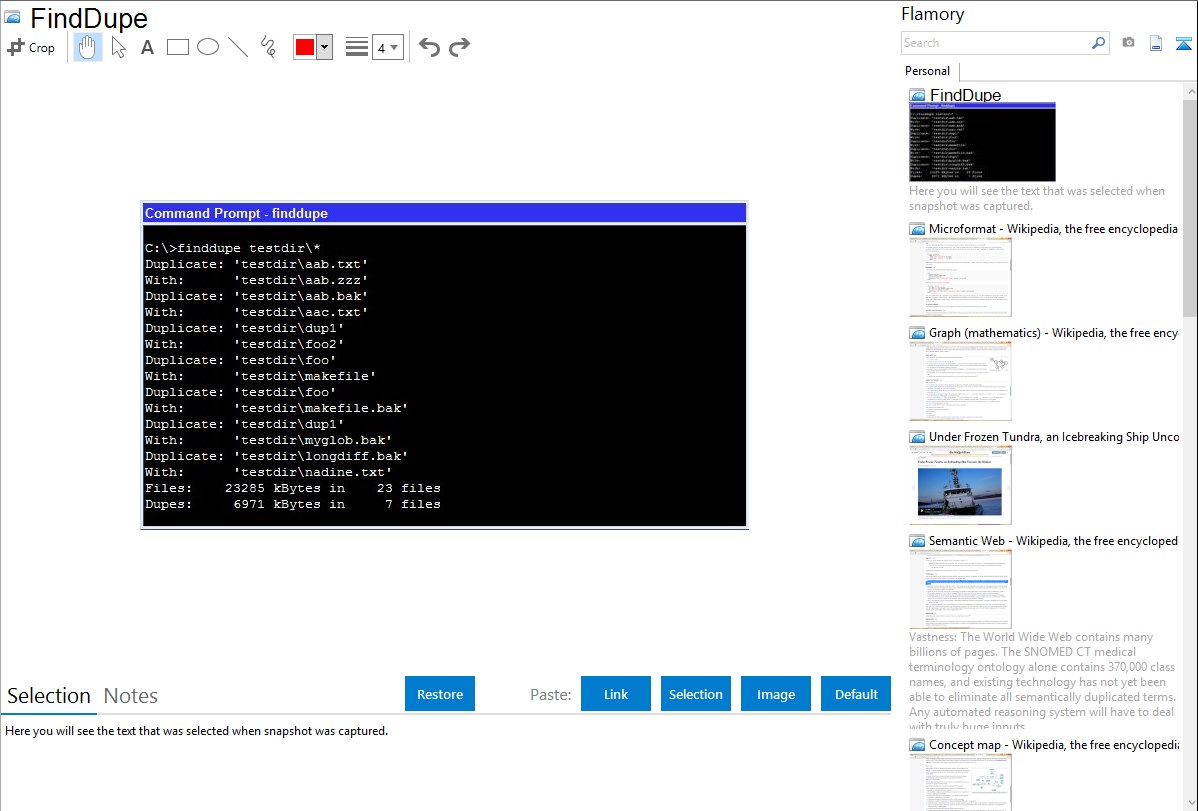This screenshot has height=811, width=1198.
Task: Click the Restore button
Action: [440, 694]
